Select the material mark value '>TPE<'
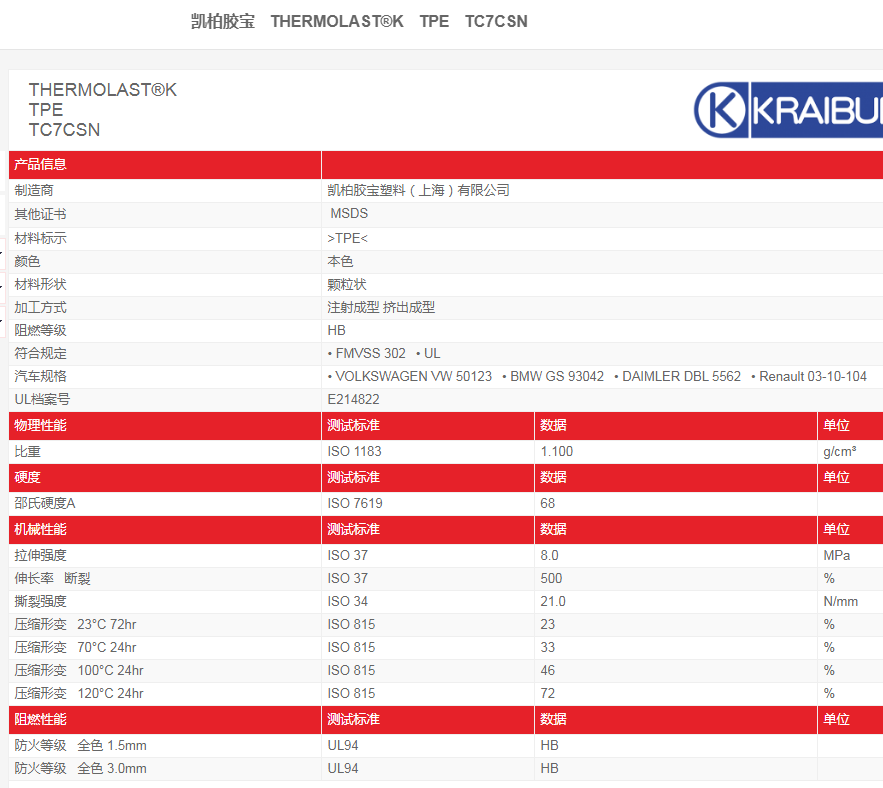The image size is (883, 788). coord(347,238)
